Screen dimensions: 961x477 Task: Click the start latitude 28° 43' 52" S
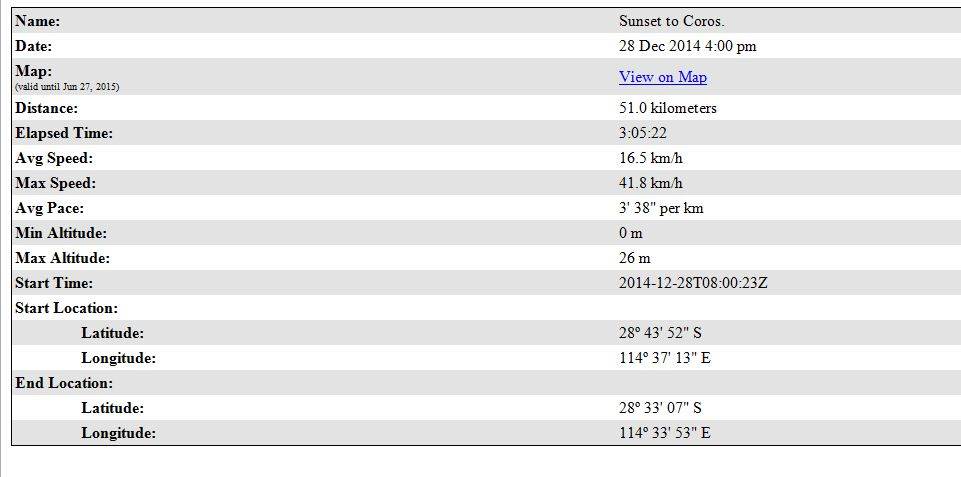coord(660,333)
